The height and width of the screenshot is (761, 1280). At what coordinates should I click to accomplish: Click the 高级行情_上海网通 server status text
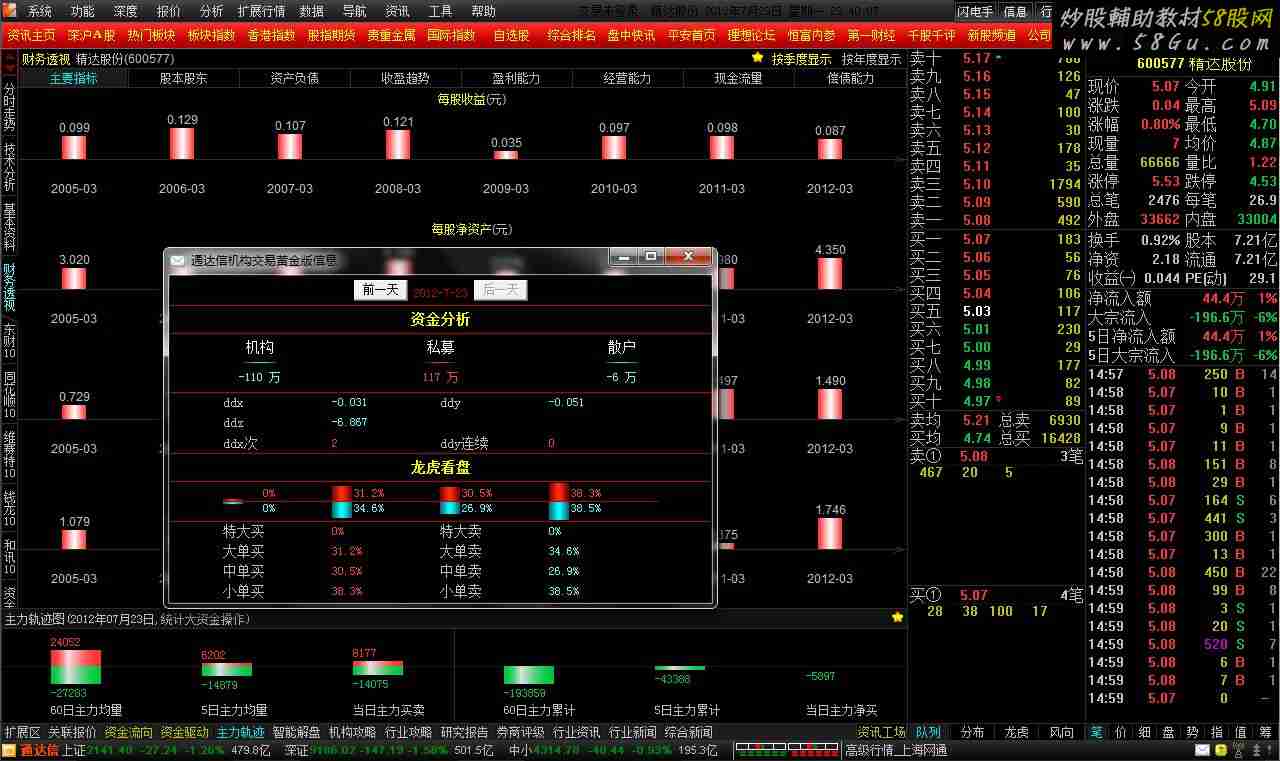pyautogui.click(x=896, y=751)
